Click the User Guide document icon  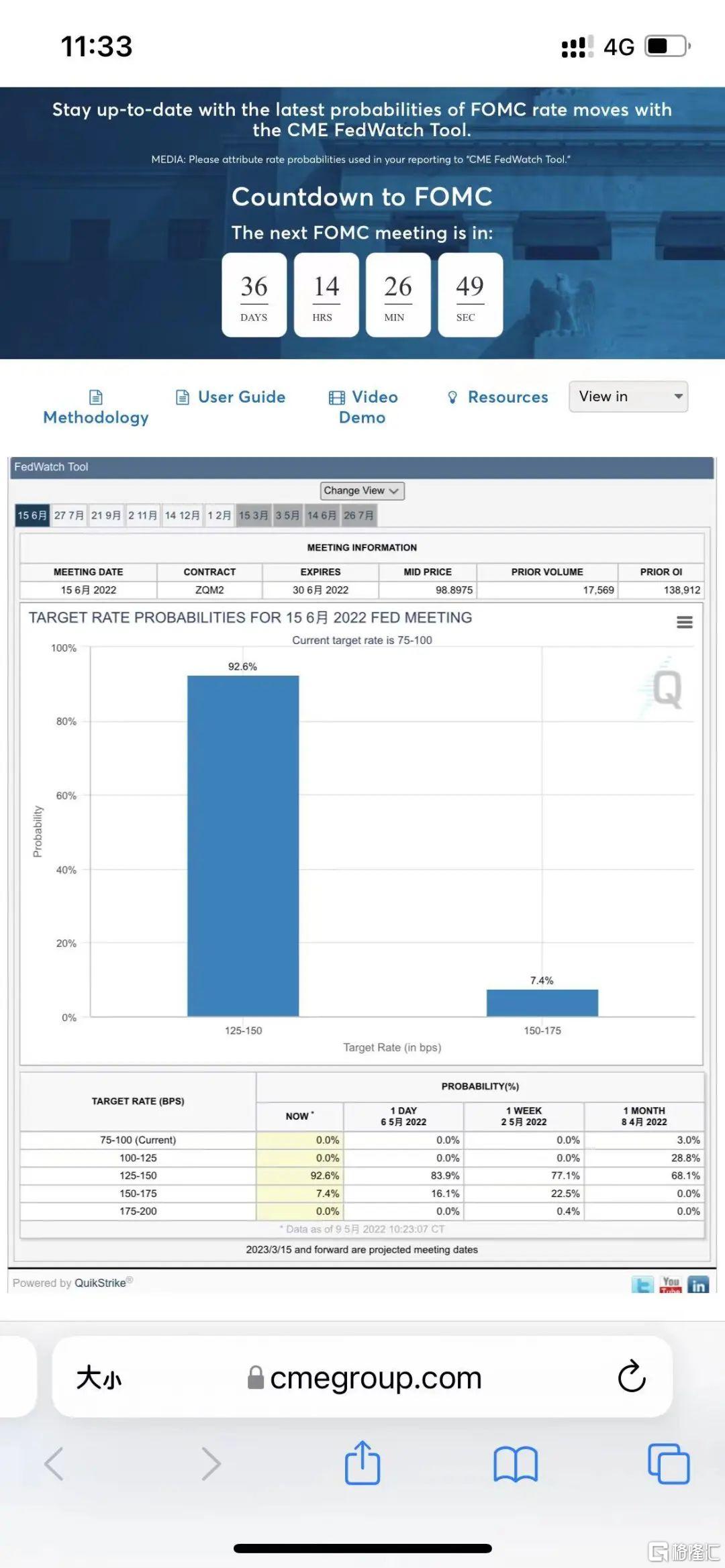click(183, 397)
